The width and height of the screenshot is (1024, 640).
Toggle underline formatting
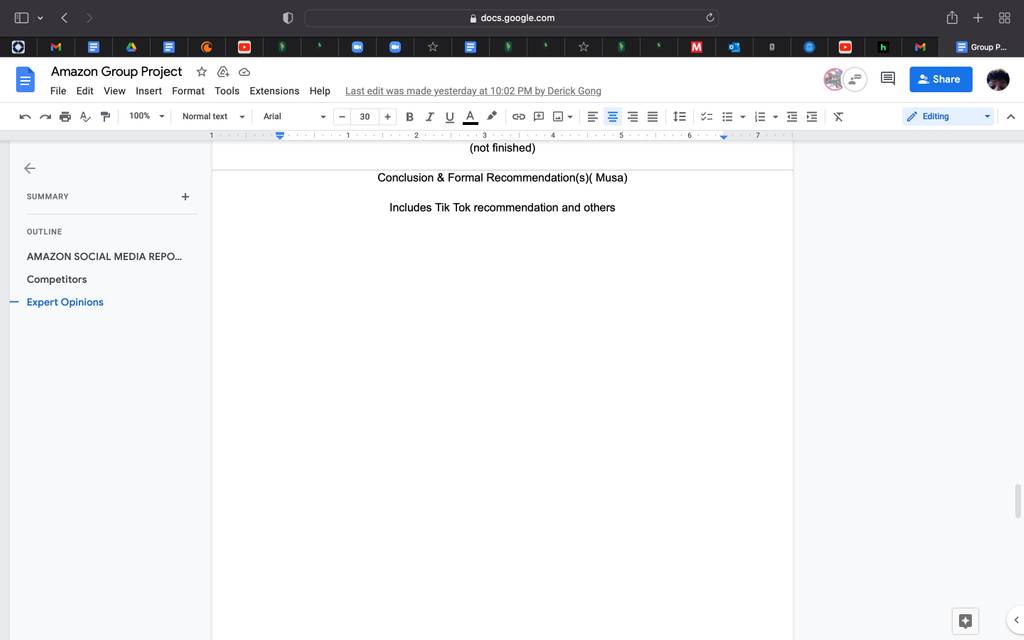[449, 117]
